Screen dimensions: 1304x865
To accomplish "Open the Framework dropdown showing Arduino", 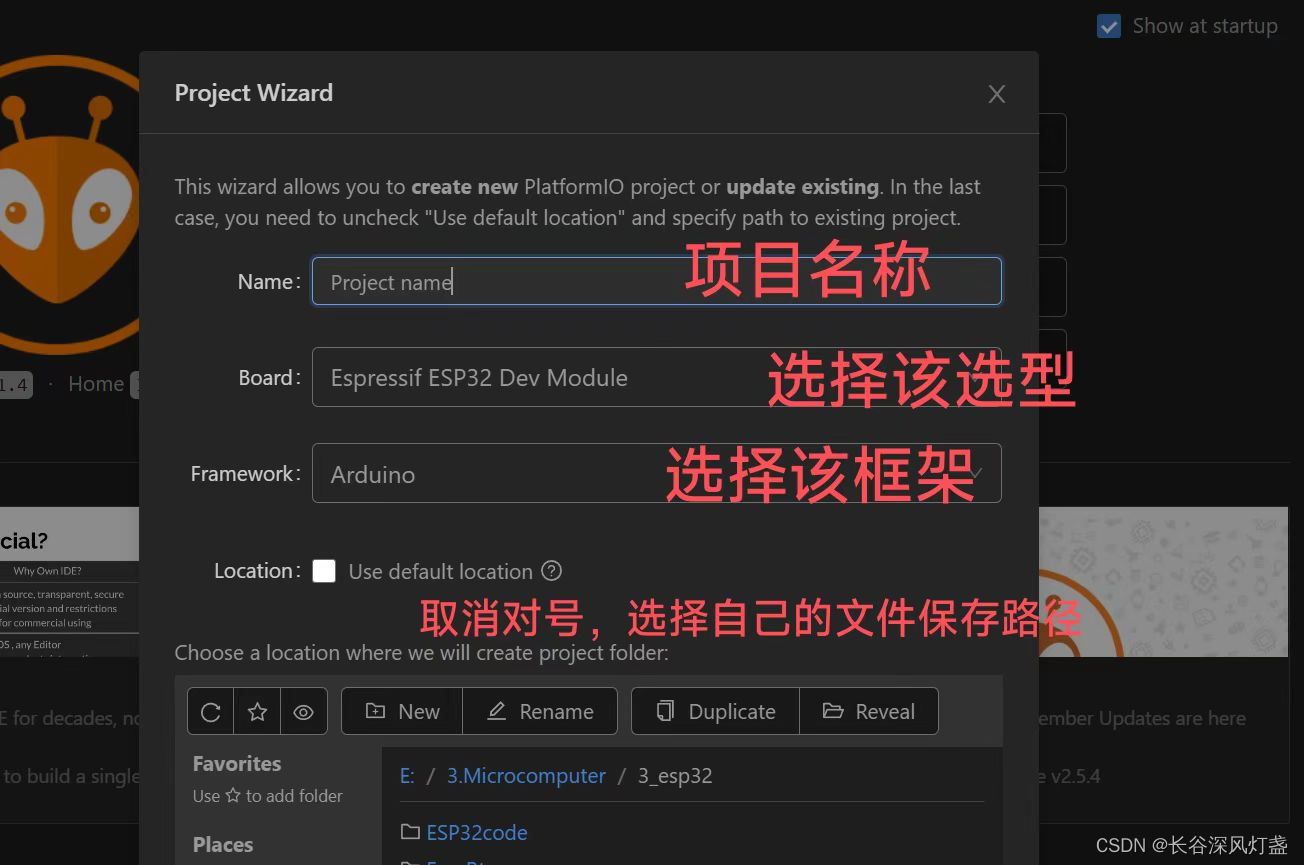I will coord(657,474).
